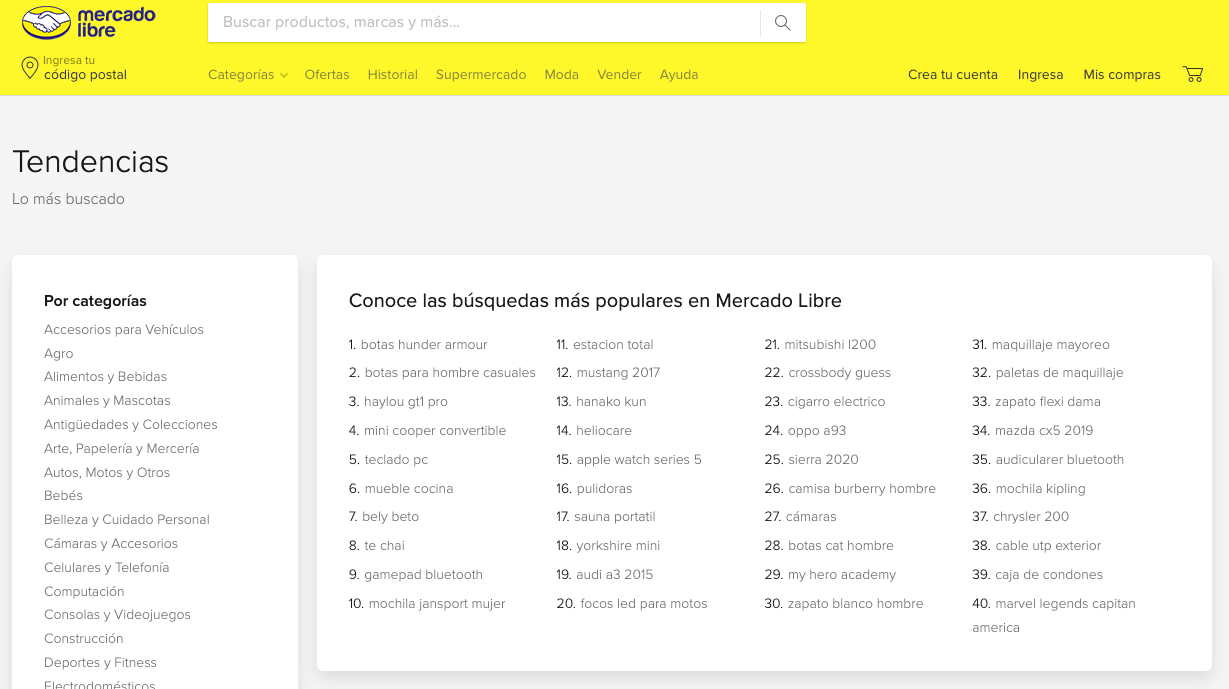
Task: Click trend 'botas hunder armour'
Action: (424, 345)
